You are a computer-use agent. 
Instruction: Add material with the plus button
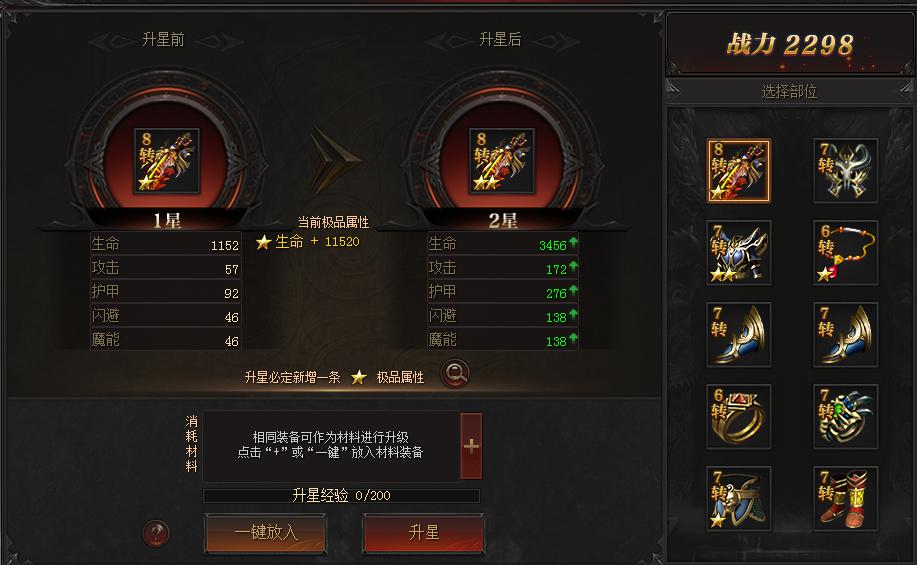click(471, 446)
